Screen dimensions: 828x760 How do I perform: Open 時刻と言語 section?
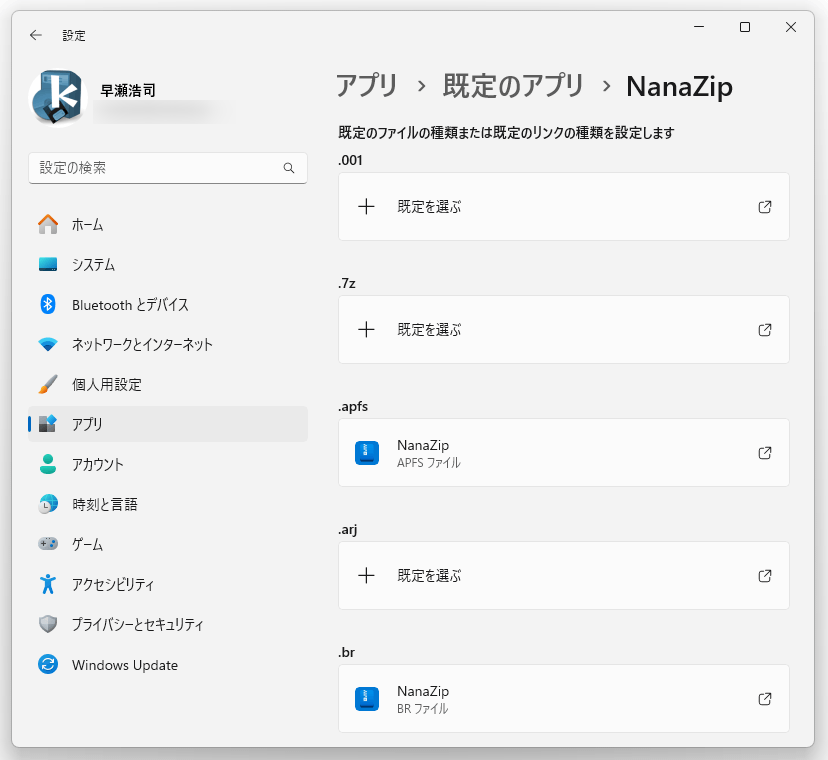pyautogui.click(x=168, y=504)
